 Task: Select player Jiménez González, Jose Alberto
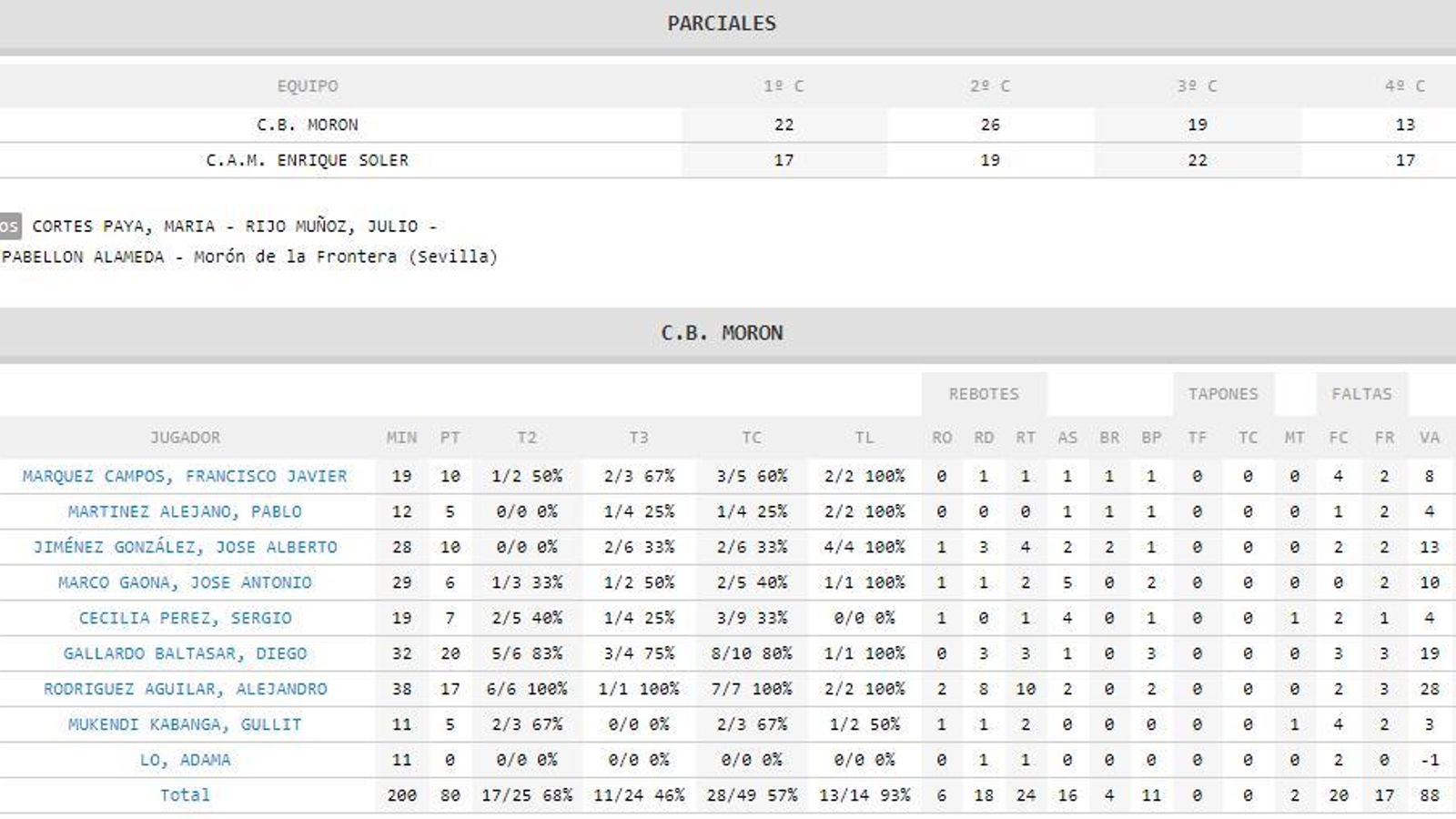pyautogui.click(x=185, y=547)
